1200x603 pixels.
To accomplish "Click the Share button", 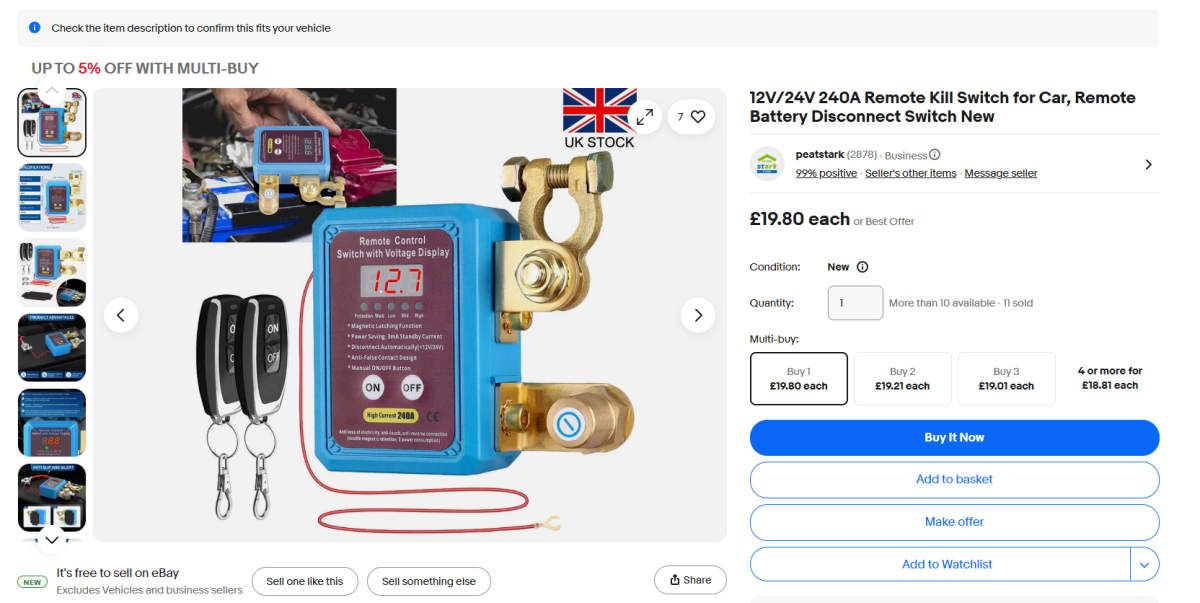I will (690, 580).
